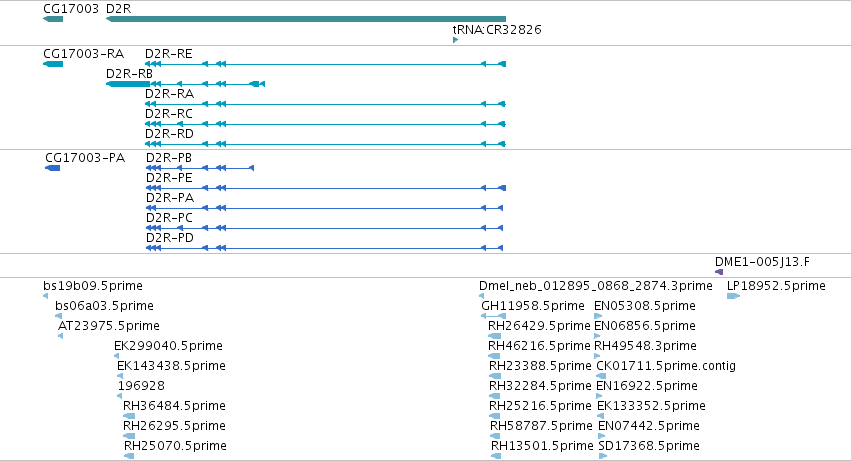Image resolution: width=851 pixels, height=461 pixels.
Task: Select the CG17003 gene bar
Action: 53,20
